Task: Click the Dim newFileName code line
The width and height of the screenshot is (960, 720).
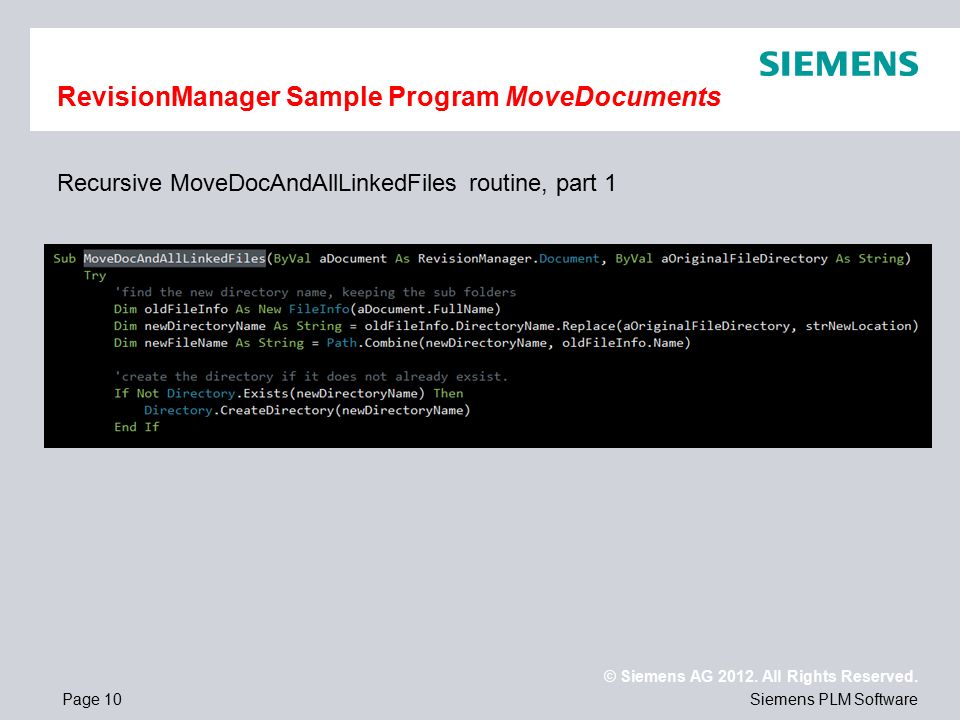Action: tap(402, 343)
